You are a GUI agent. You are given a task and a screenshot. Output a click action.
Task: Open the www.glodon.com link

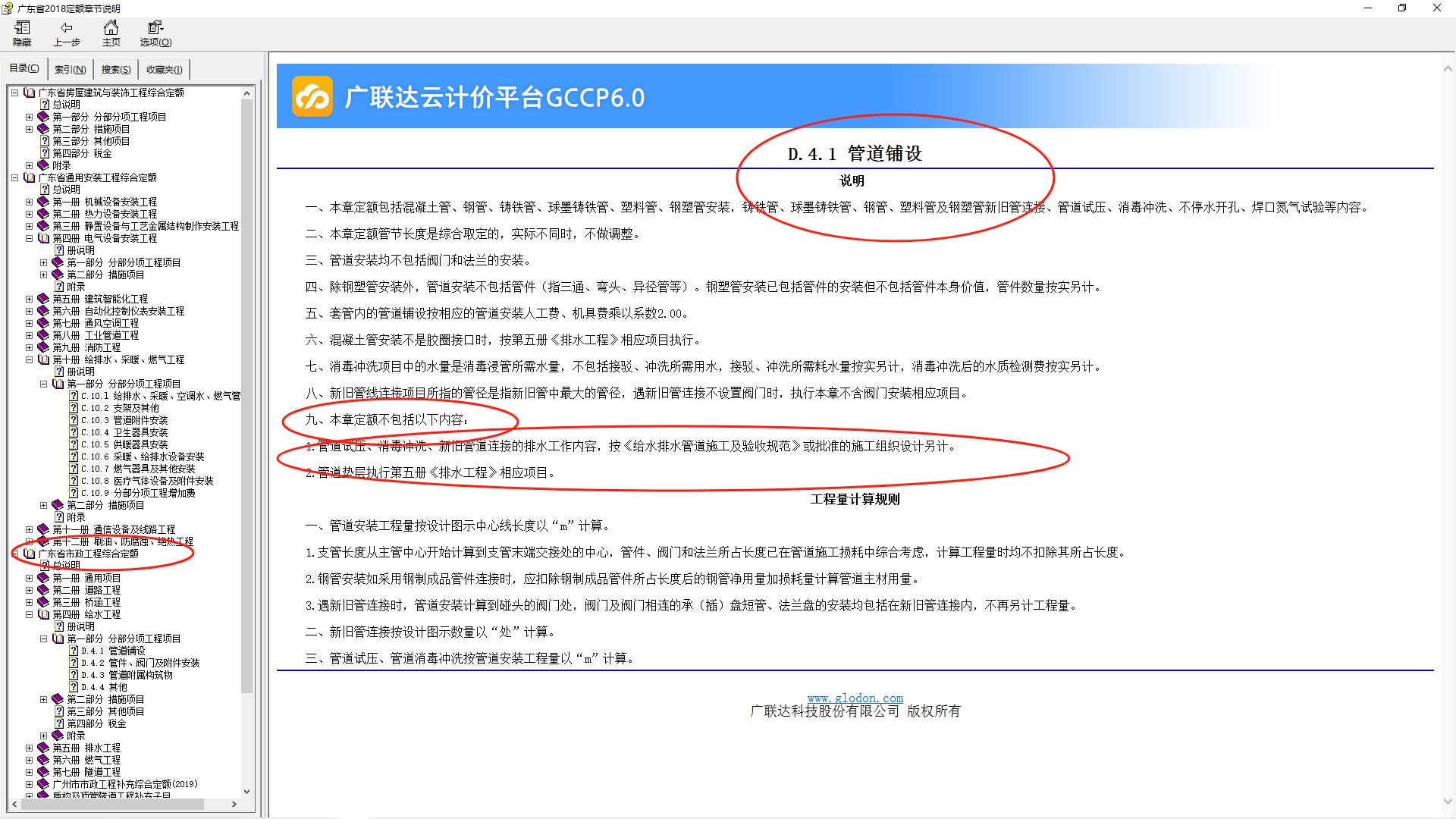(855, 698)
